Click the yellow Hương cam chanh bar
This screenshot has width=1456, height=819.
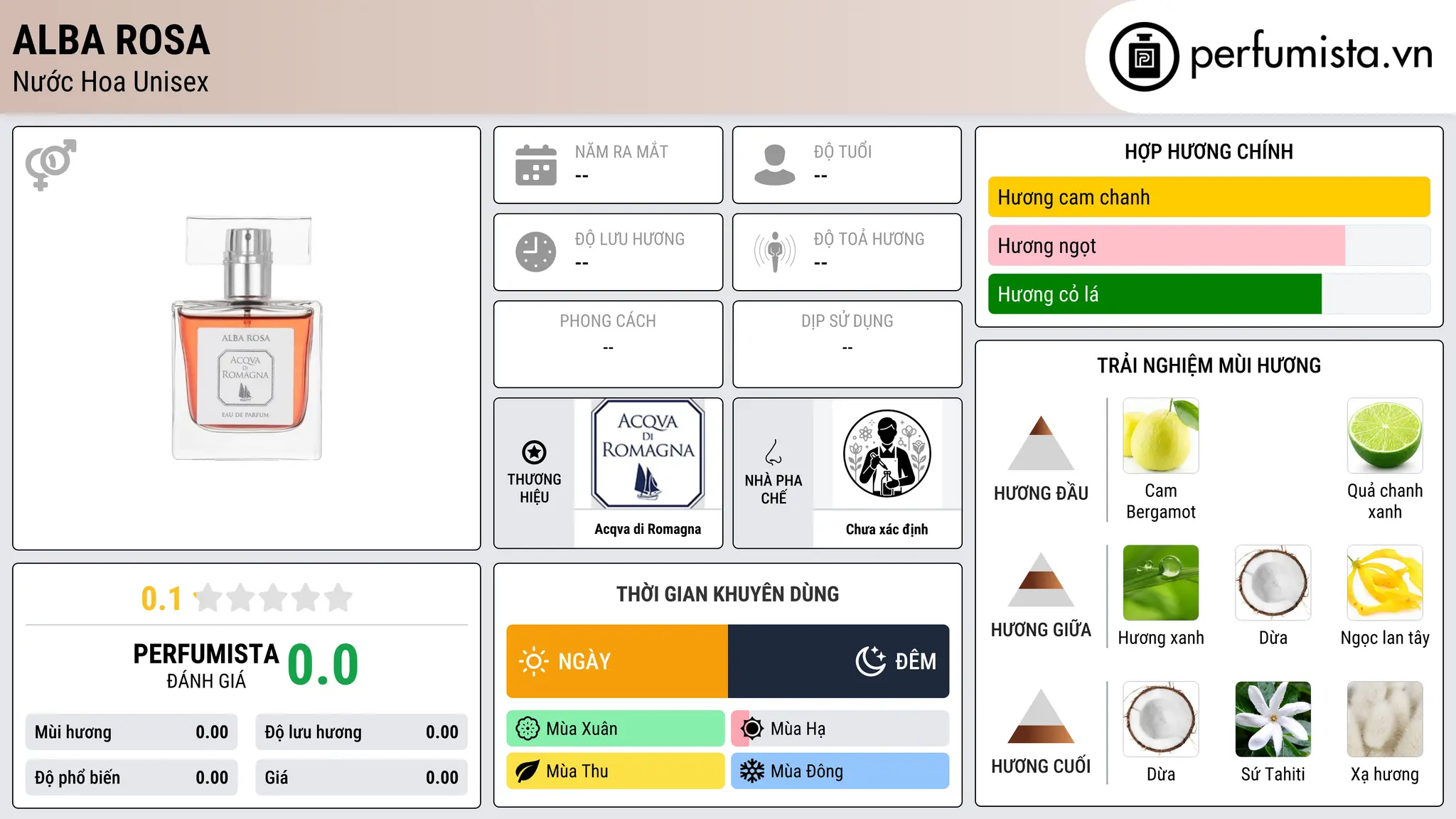[x=1209, y=197]
